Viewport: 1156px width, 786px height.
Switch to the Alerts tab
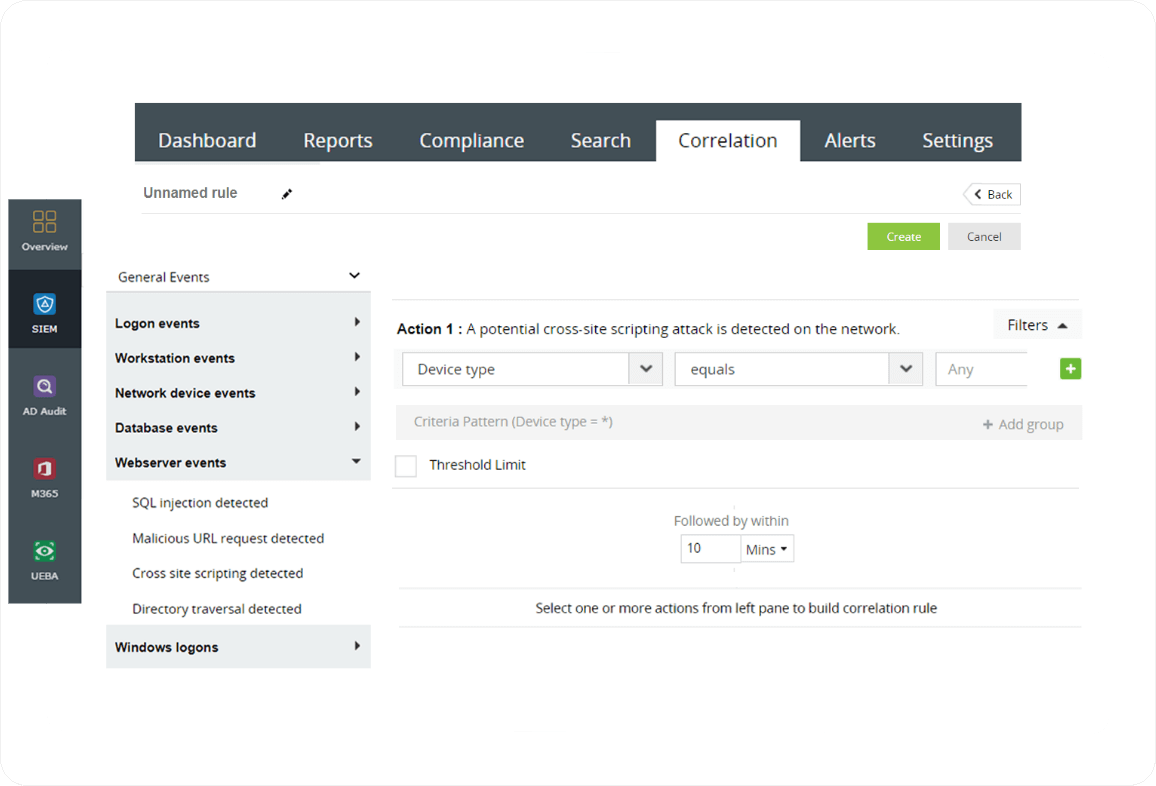[849, 140]
